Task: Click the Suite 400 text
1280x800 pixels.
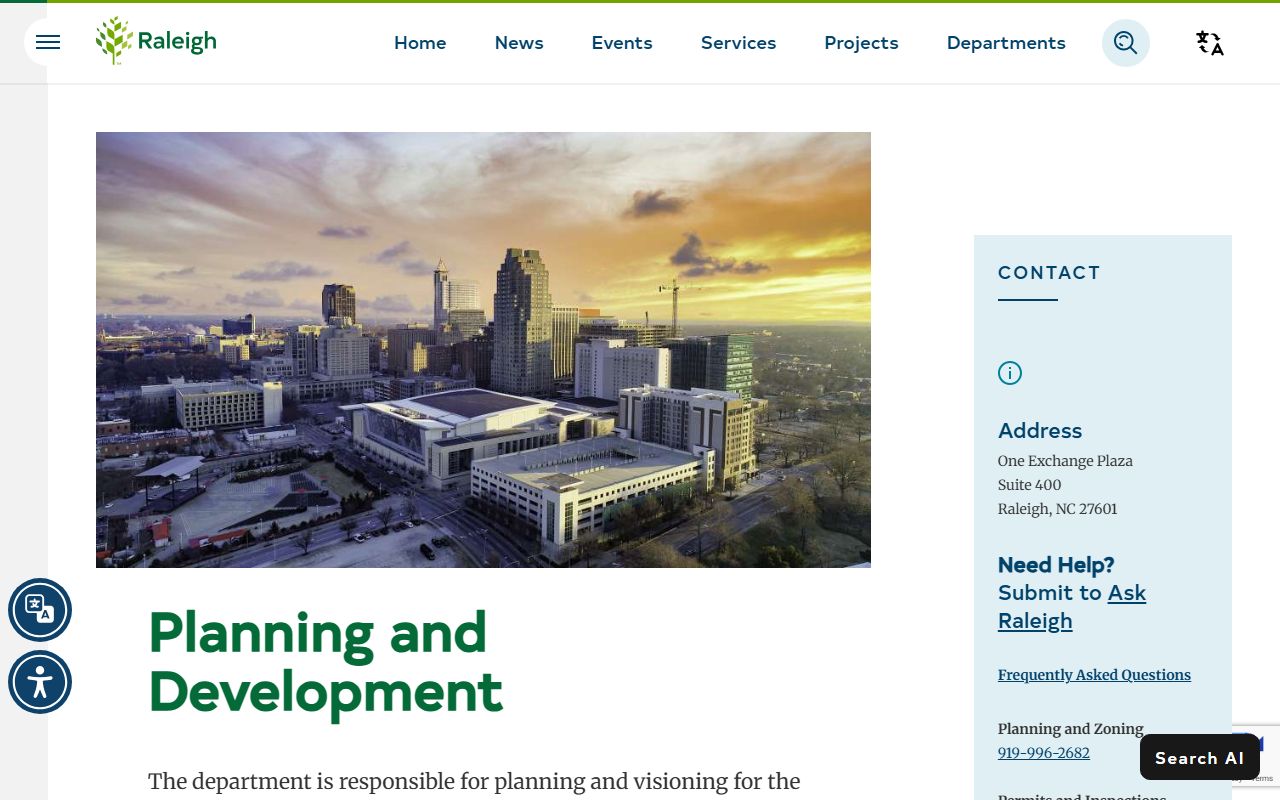Action: tap(1030, 485)
